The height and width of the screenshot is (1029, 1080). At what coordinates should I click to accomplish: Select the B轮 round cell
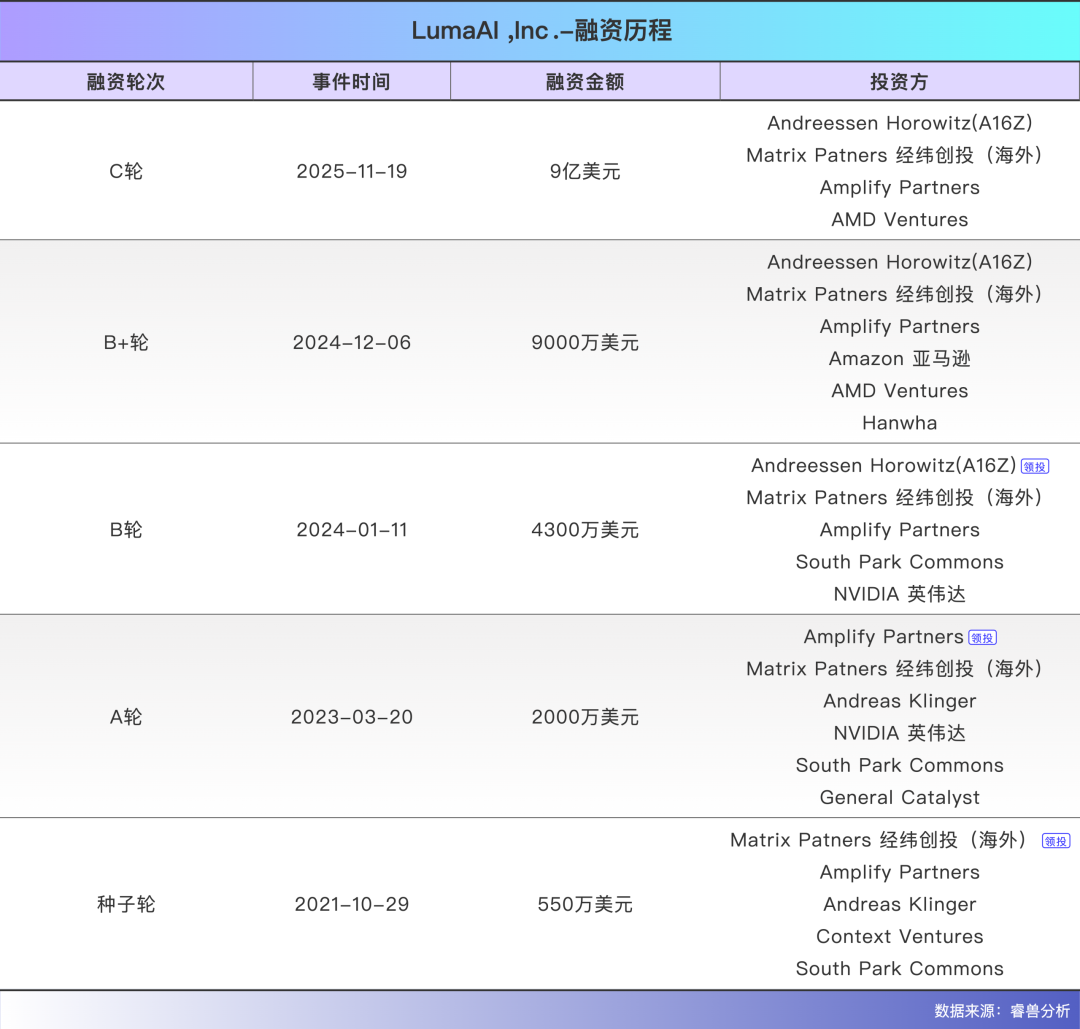(x=126, y=530)
